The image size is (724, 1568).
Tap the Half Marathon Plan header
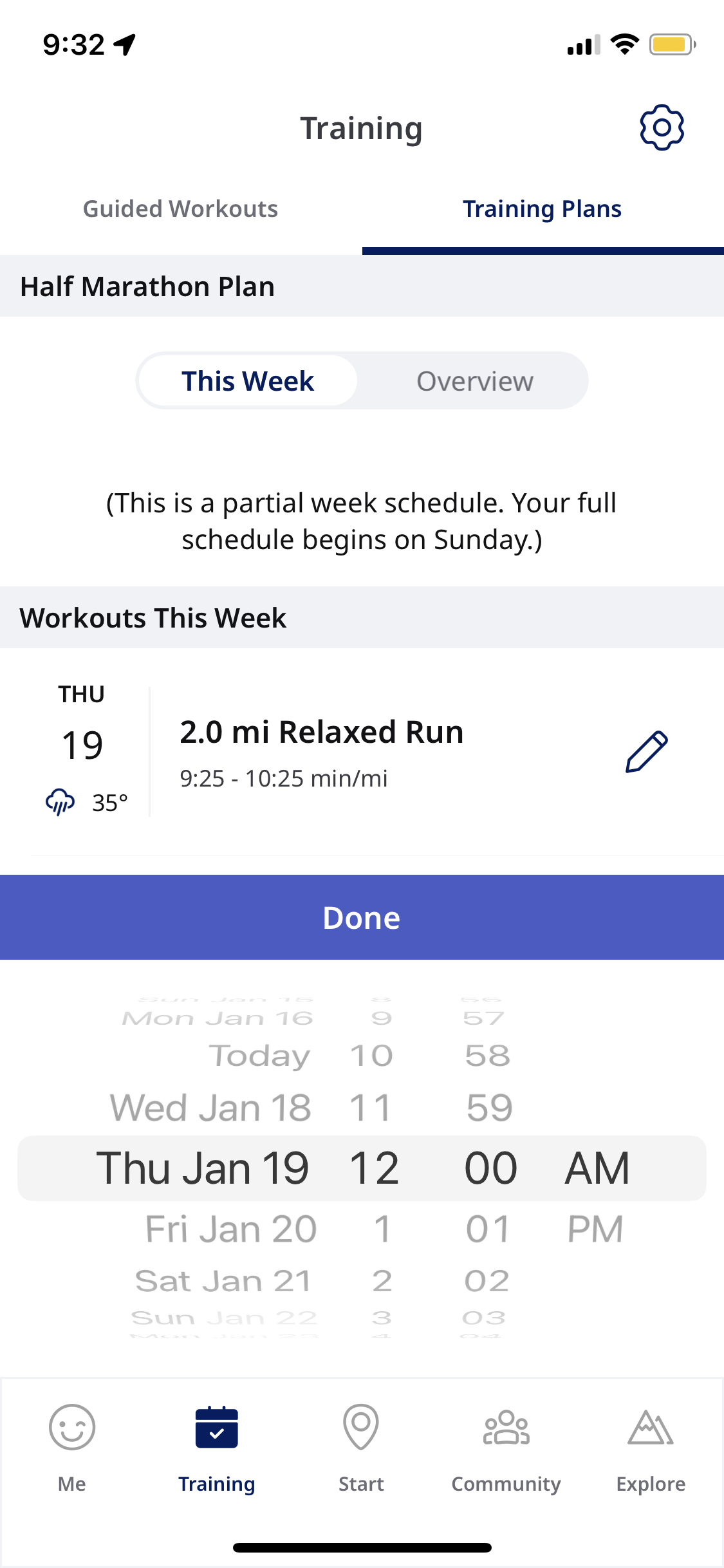(x=147, y=286)
